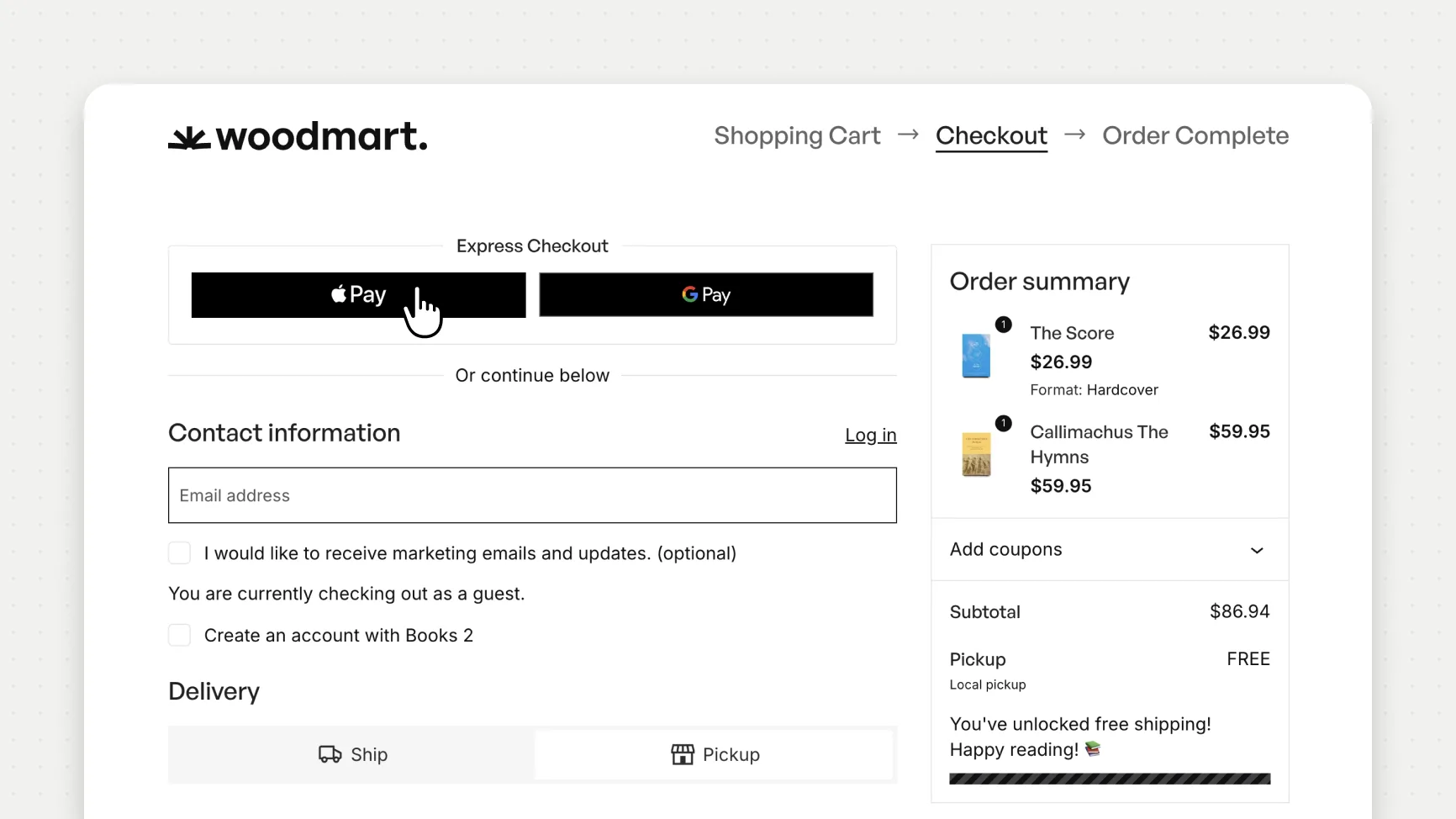Tick the marketing emails checkbox
The height and width of the screenshot is (819, 1456).
[179, 553]
